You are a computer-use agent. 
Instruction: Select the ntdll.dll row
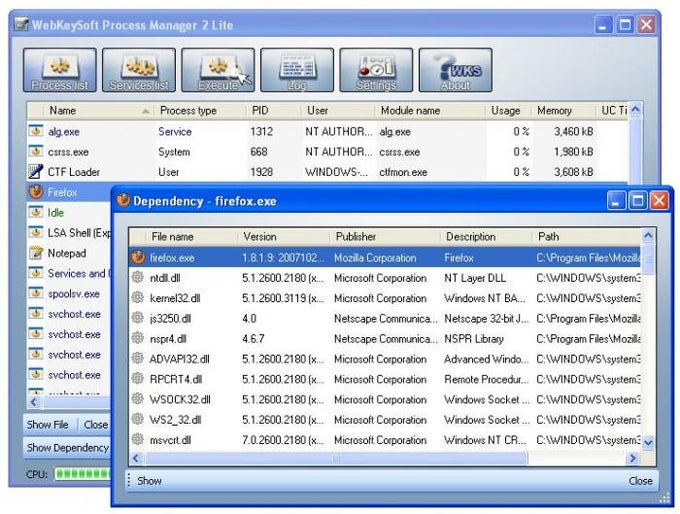(x=385, y=278)
